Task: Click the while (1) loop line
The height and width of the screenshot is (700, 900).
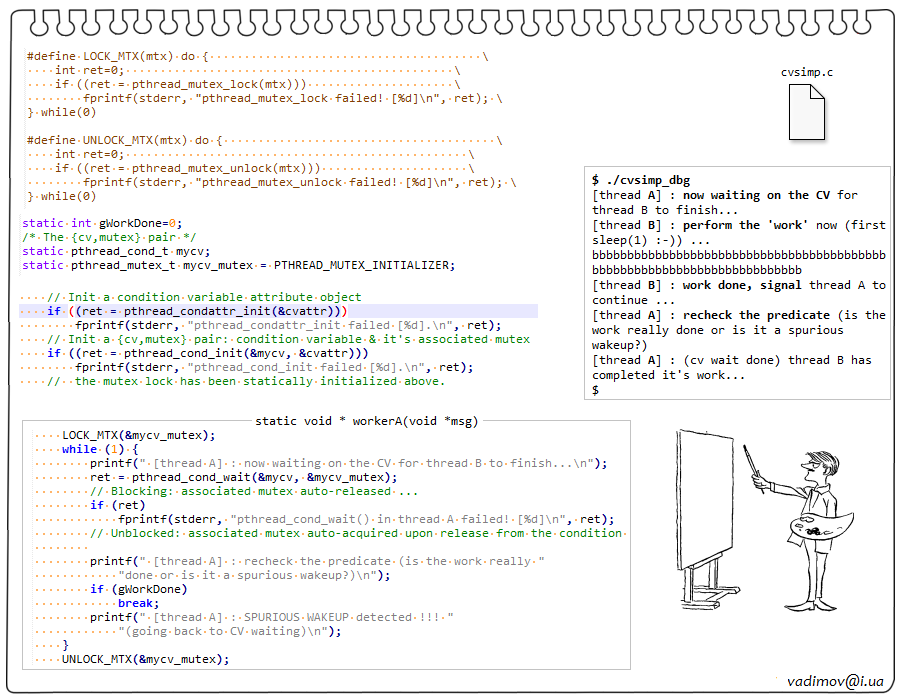Action: click(100, 449)
